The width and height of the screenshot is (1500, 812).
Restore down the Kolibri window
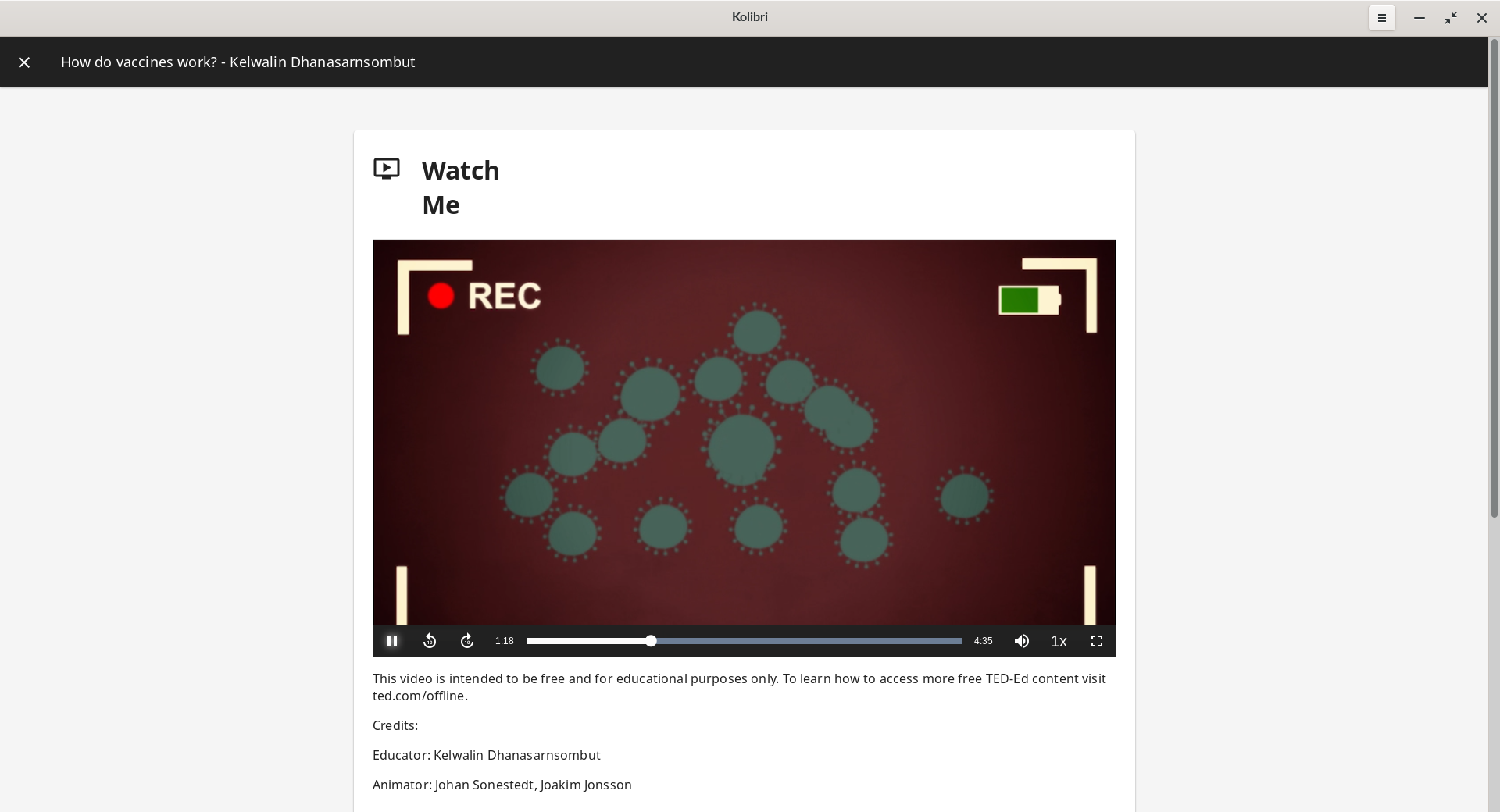[1451, 18]
